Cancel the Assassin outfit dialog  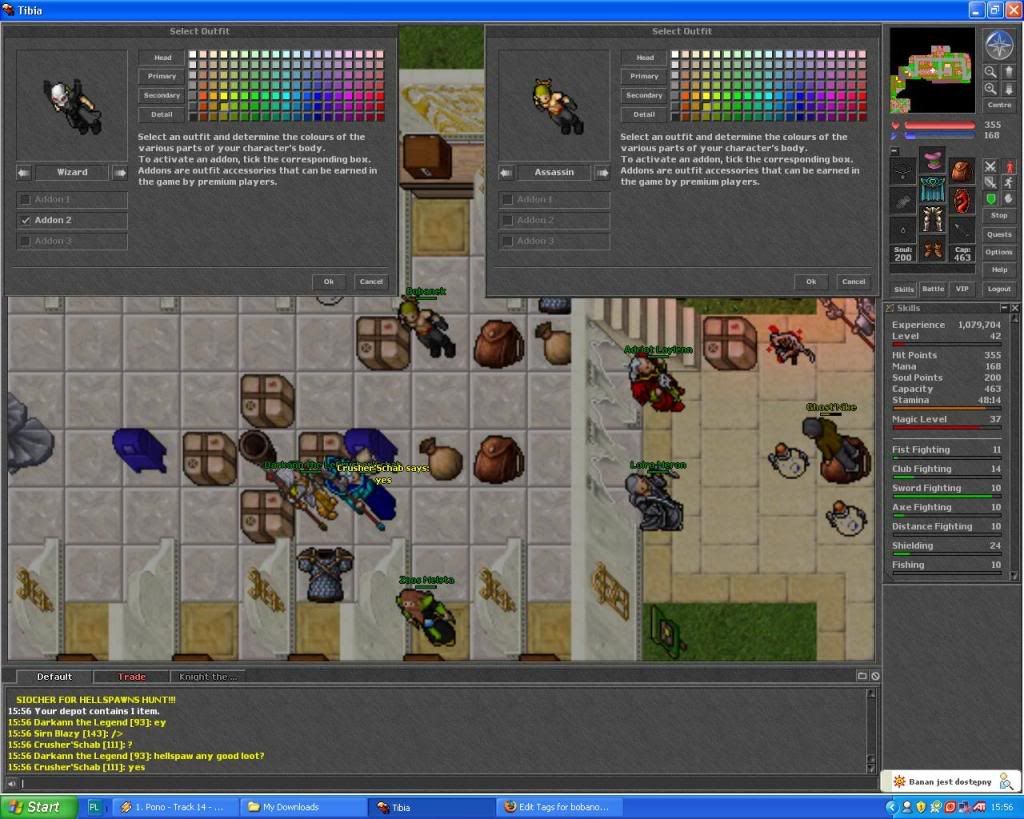tap(854, 281)
